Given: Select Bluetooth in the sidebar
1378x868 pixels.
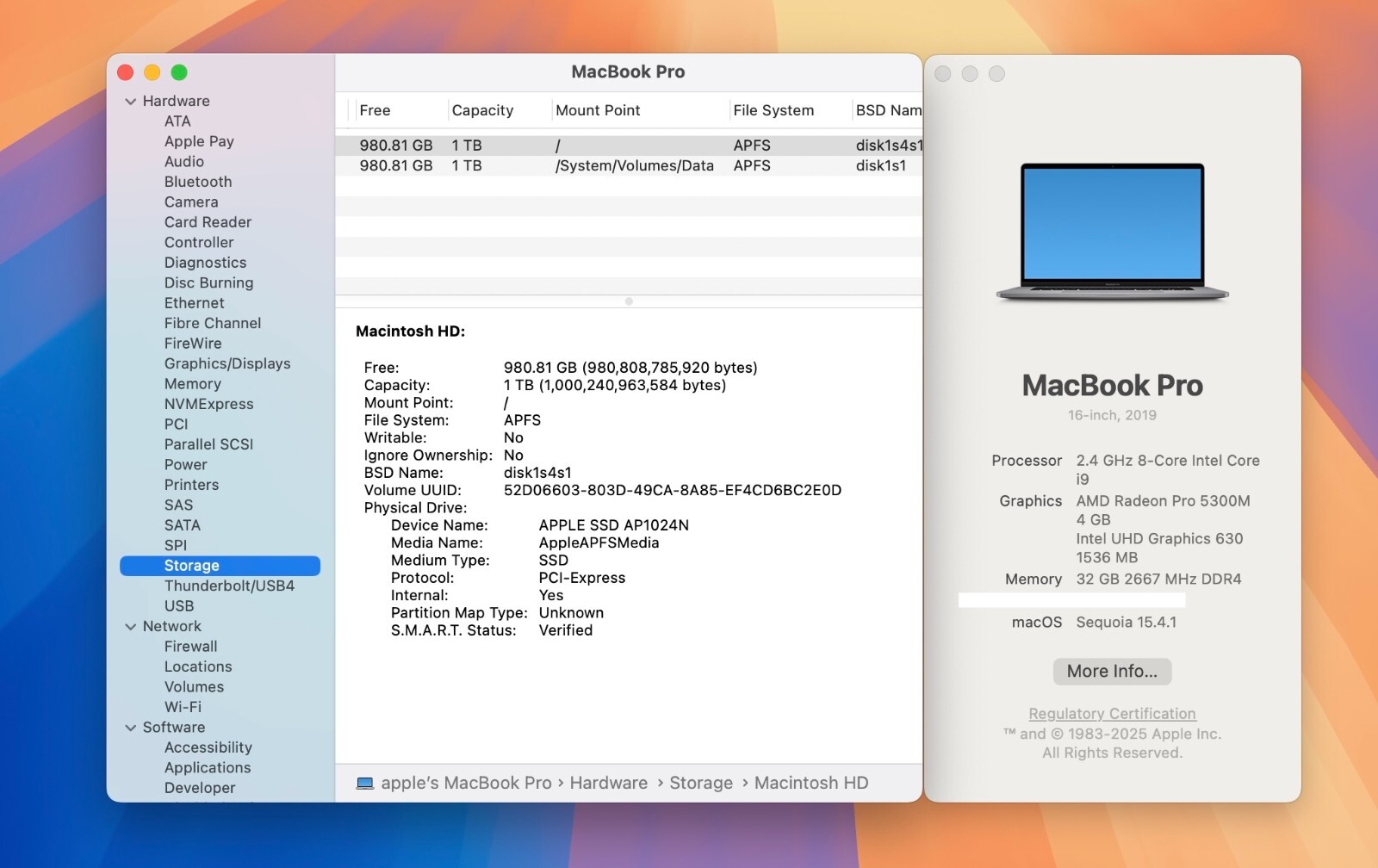Looking at the screenshot, I should pos(198,182).
